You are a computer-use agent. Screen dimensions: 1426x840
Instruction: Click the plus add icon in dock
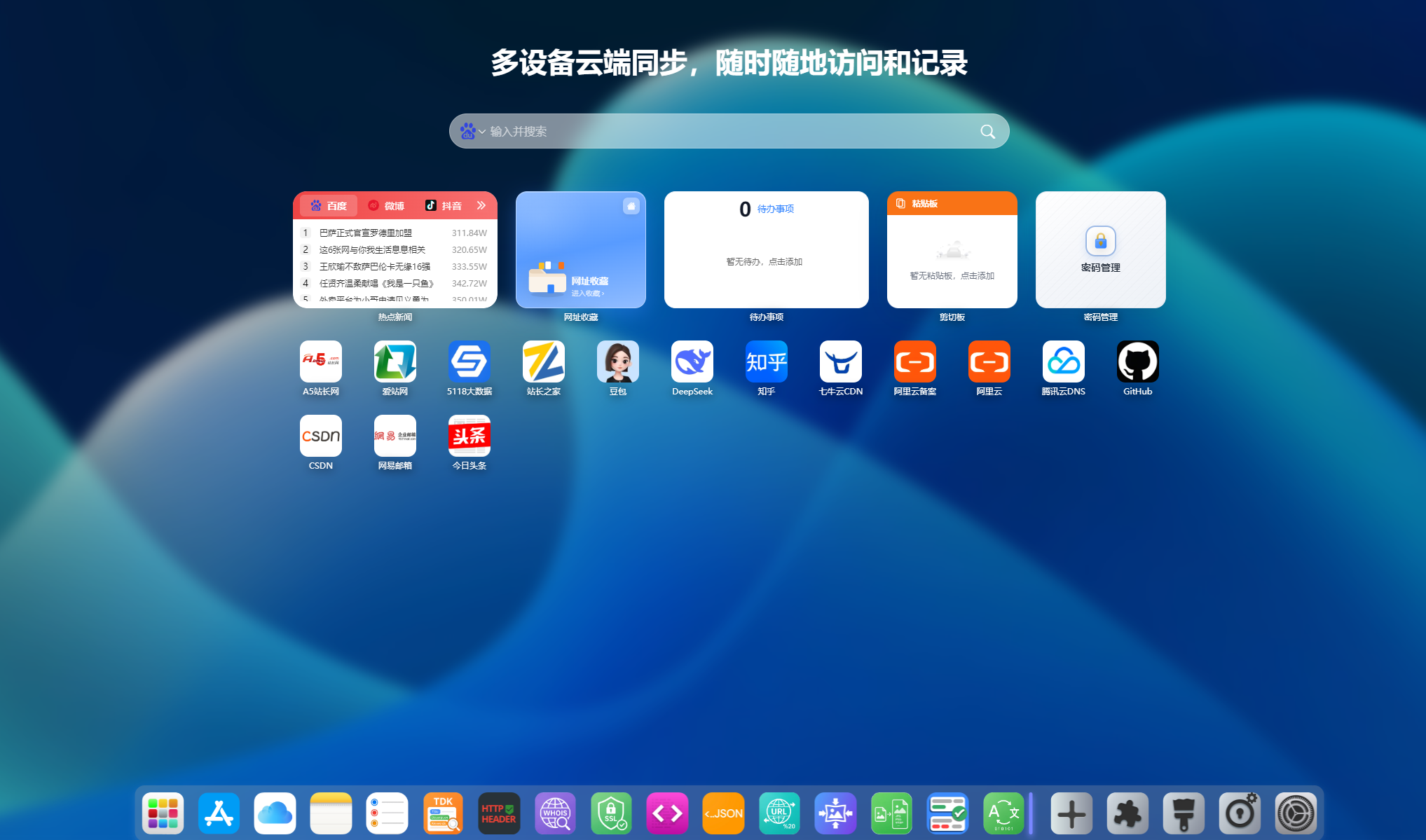[1071, 813]
